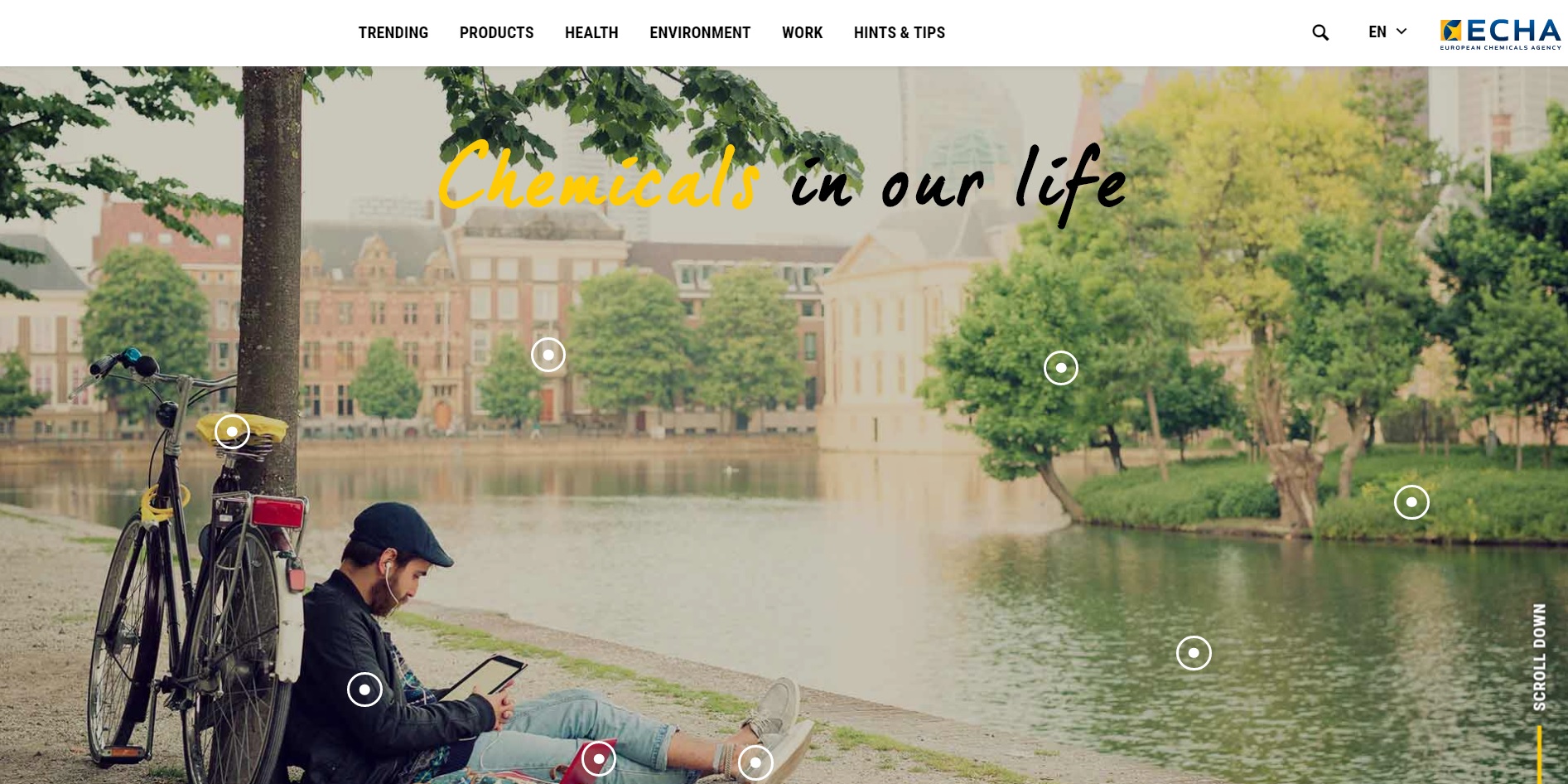Select the hotspot on the man's jacket

click(x=364, y=690)
